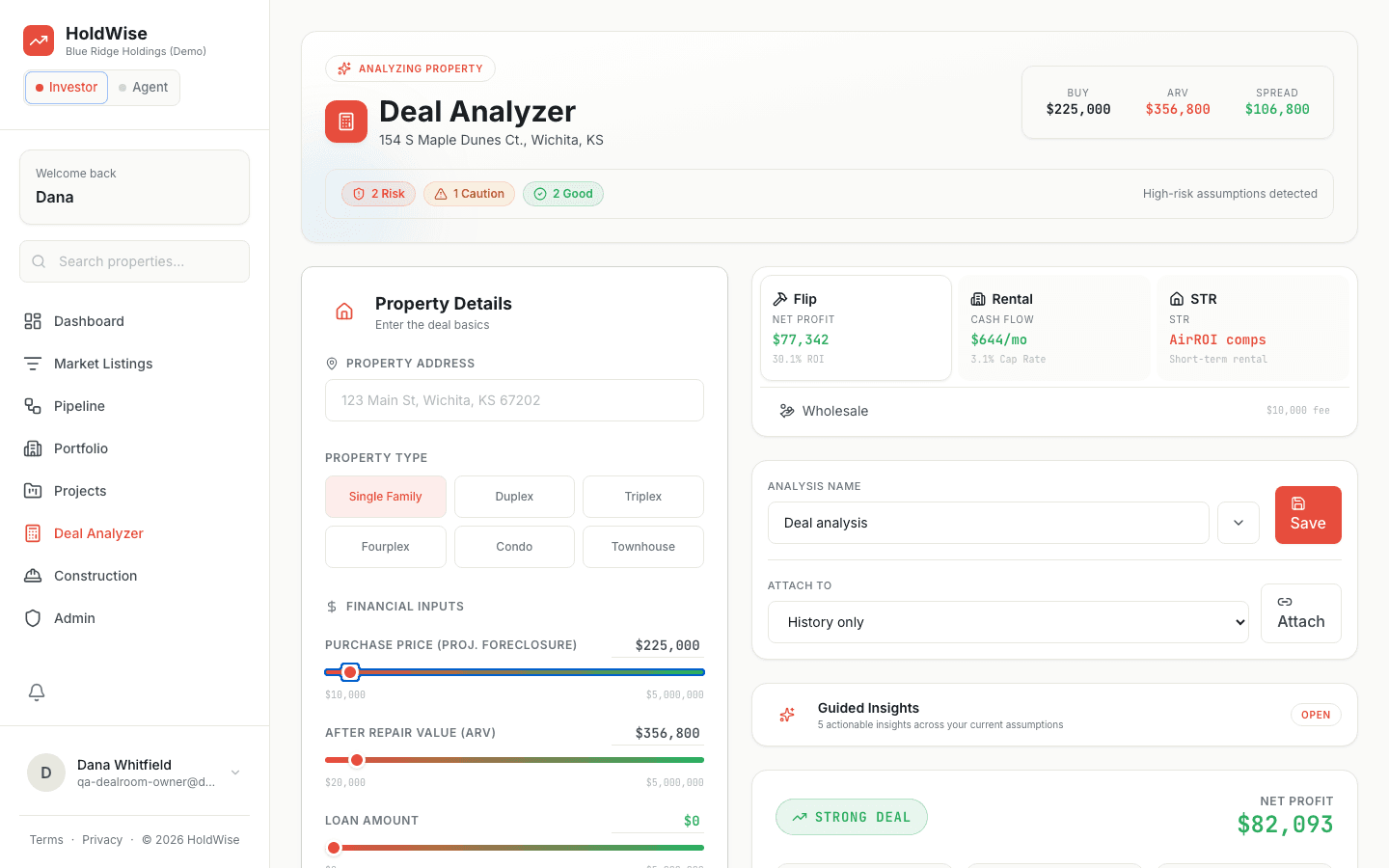Click the Dashboard grid icon

33,321
